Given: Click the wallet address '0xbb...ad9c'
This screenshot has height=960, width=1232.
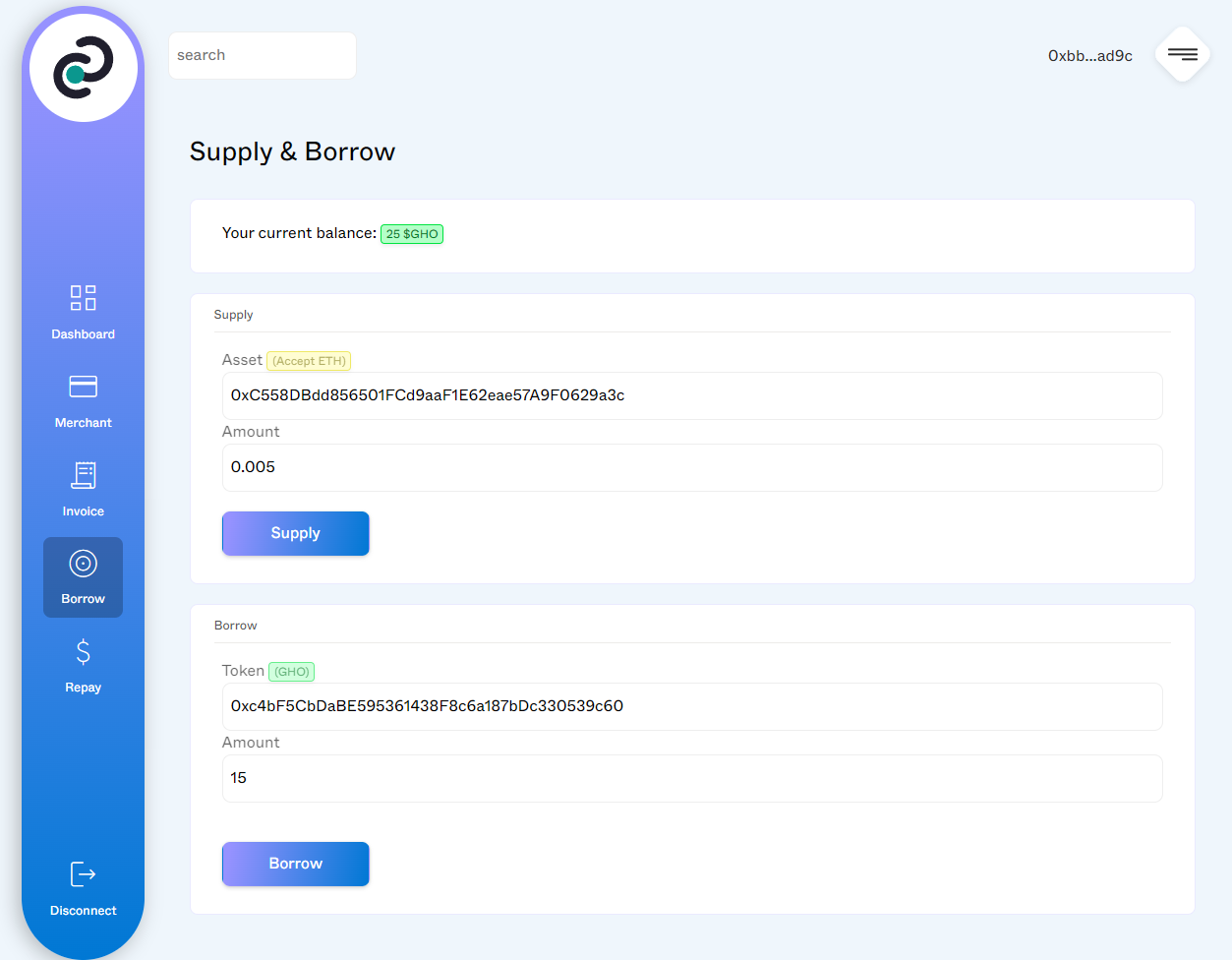Looking at the screenshot, I should [1089, 56].
